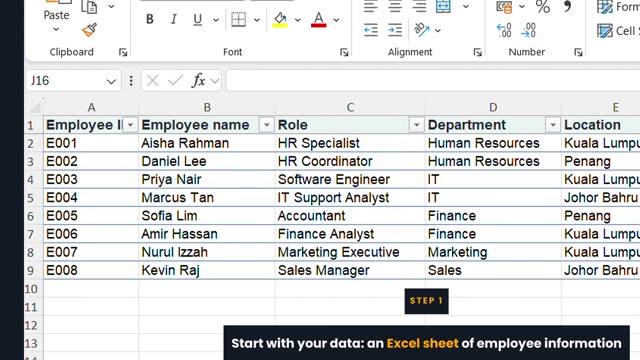Screen dimensions: 640x360
Task: Click the Select All corner triangle
Action: tap(35, 107)
